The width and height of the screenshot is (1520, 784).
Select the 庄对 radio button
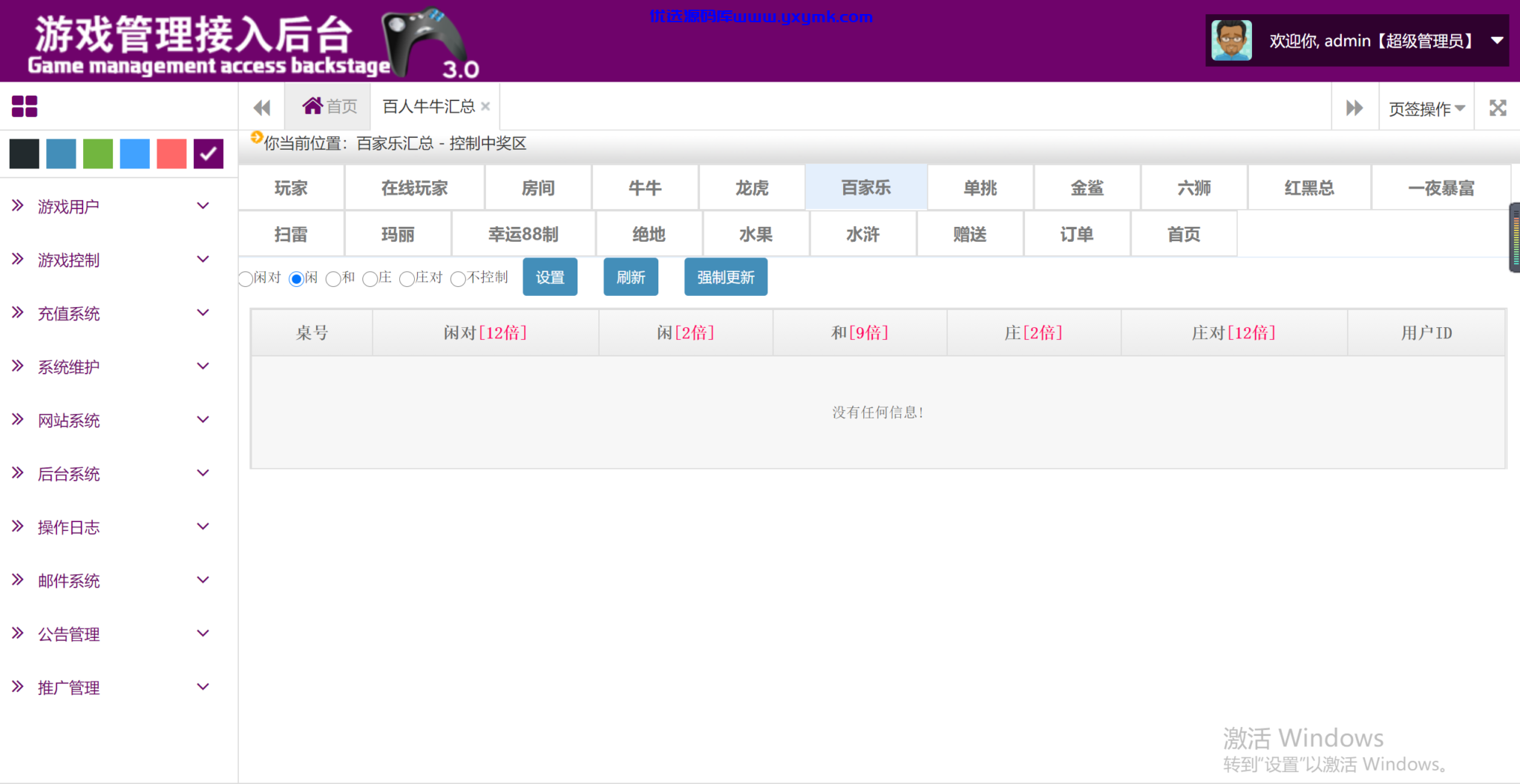point(407,279)
